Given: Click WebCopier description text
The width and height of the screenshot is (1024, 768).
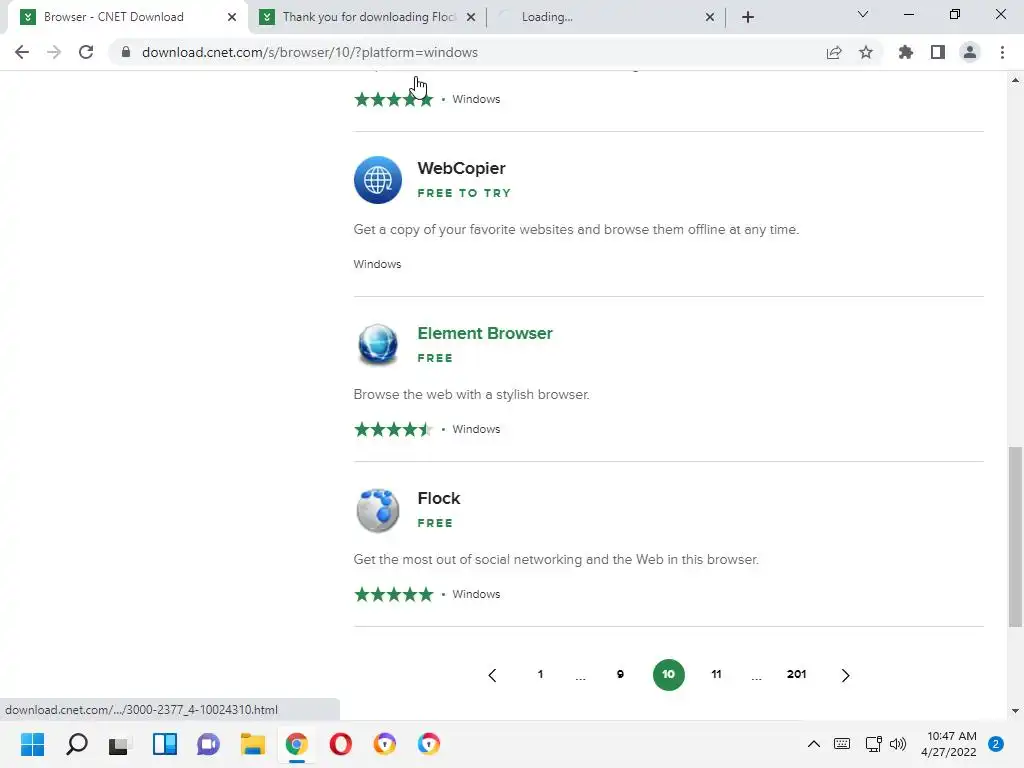Looking at the screenshot, I should [576, 230].
